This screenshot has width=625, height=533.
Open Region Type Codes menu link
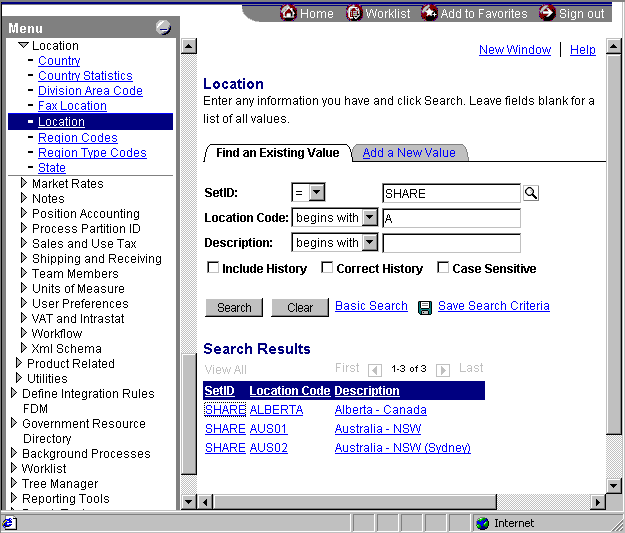point(92,153)
